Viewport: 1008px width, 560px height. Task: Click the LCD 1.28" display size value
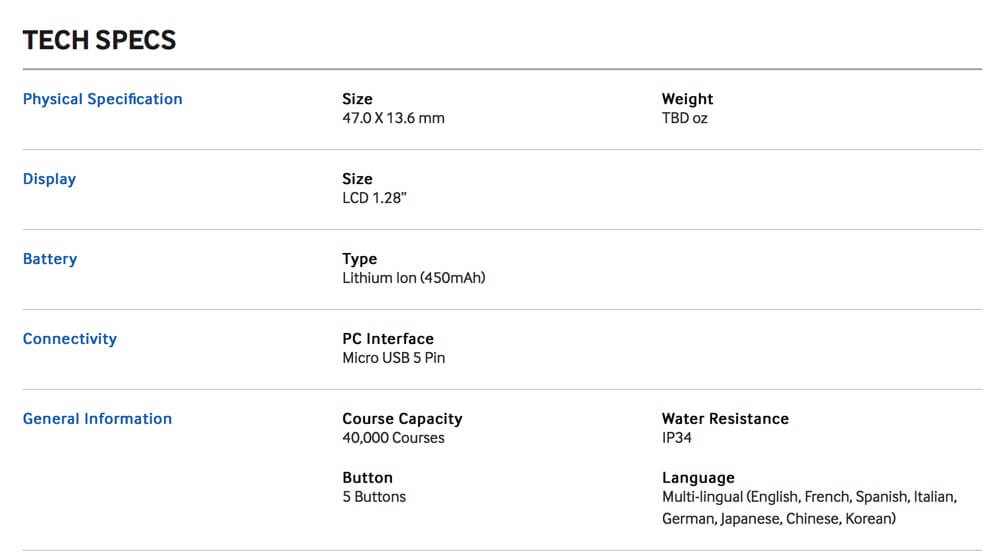pos(374,198)
